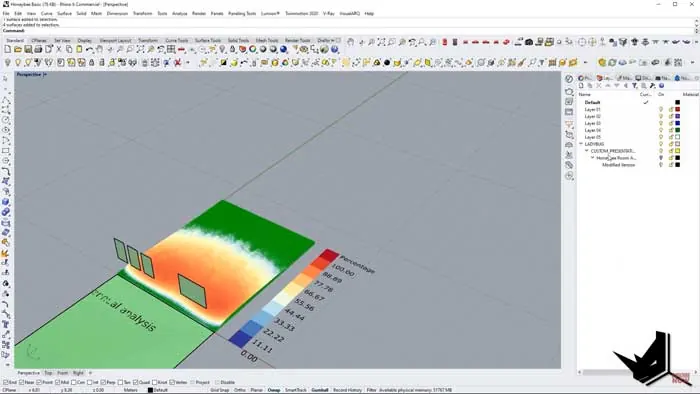The height and width of the screenshot is (394, 700).
Task: Click the Print icon in Standard toolbar
Action: (38, 50)
